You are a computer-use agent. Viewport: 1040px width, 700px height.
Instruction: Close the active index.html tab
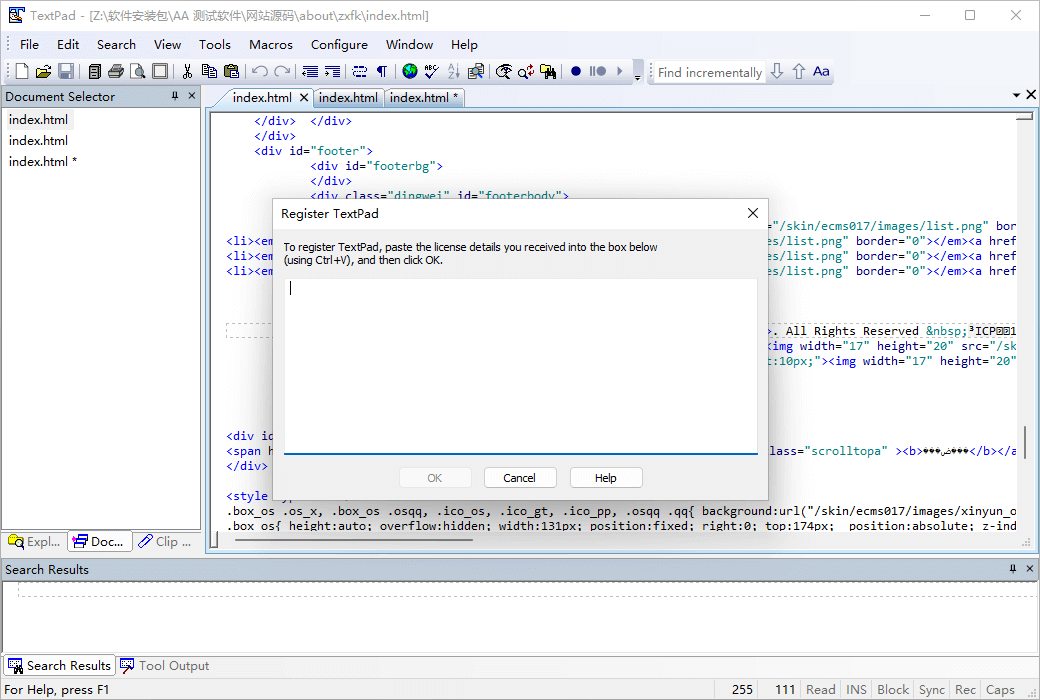click(304, 98)
